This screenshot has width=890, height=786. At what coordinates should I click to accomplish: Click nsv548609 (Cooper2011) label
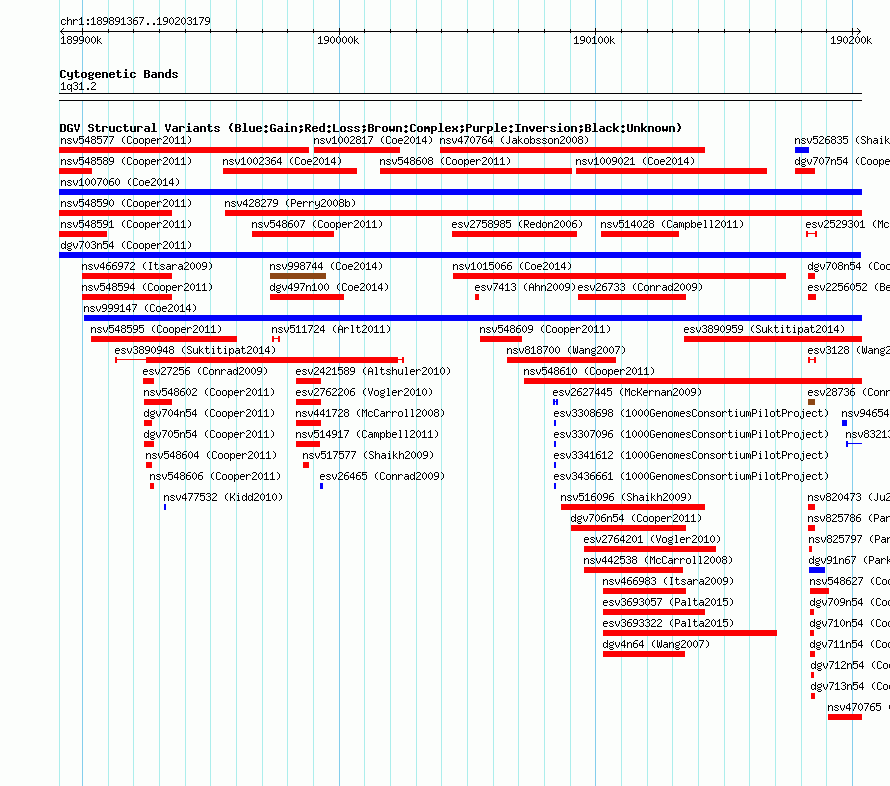(x=545, y=329)
